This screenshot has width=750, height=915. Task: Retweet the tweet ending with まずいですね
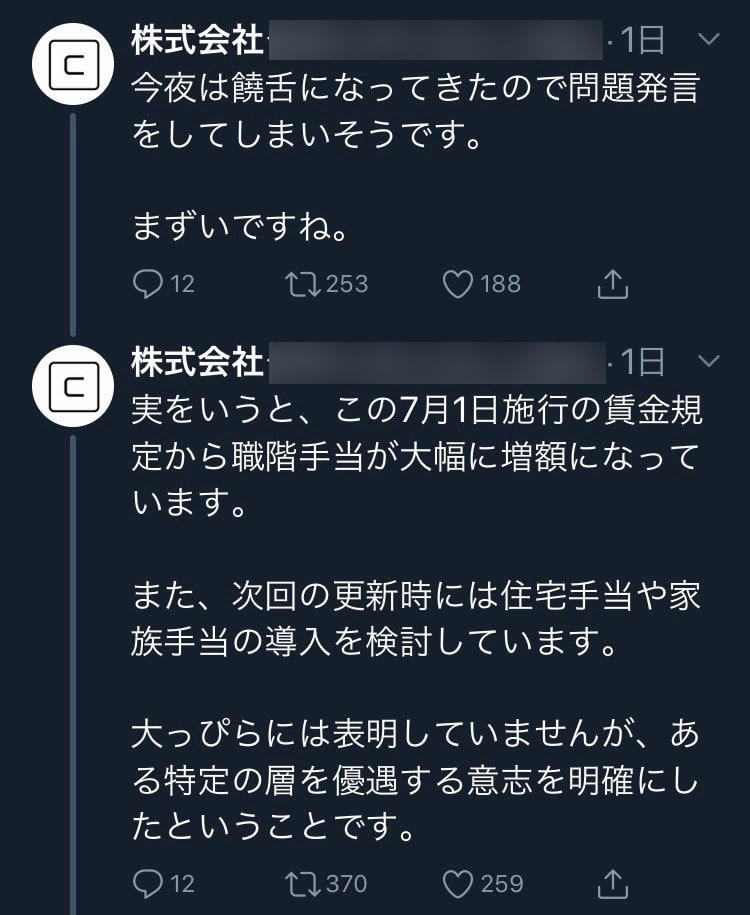click(300, 285)
